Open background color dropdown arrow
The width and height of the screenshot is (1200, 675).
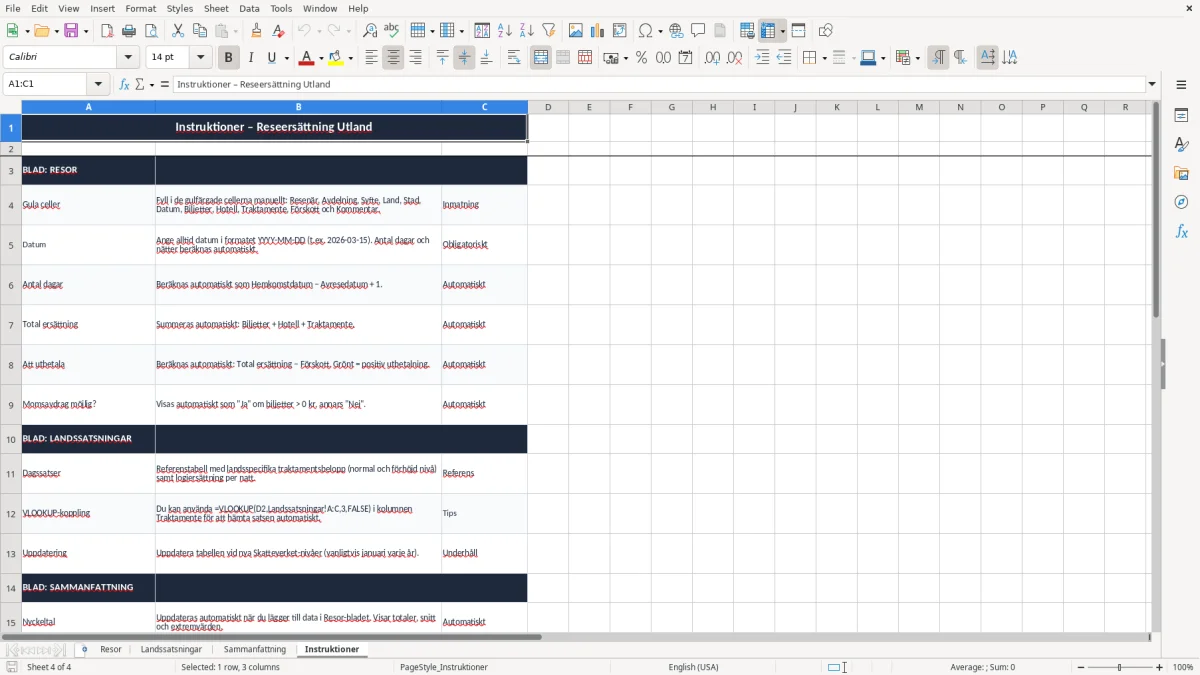click(x=351, y=58)
